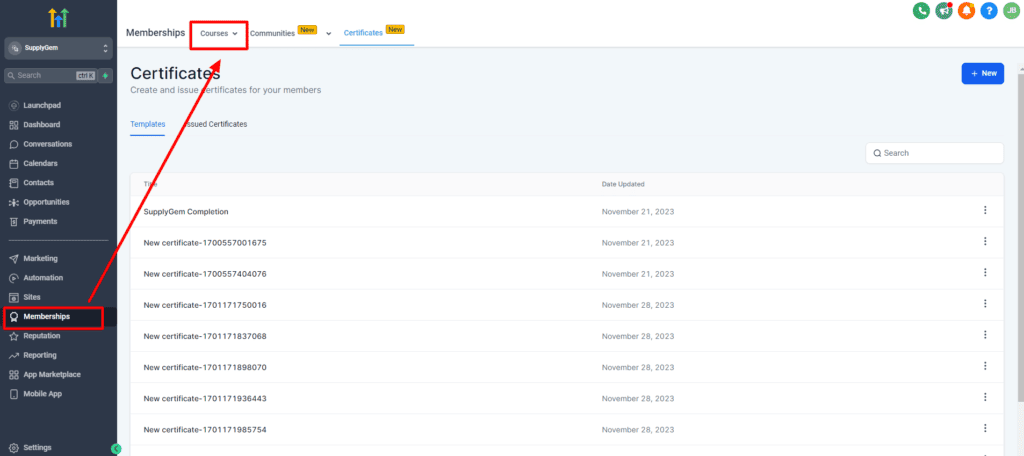Open the Certificates tab in Memberships
The width and height of the screenshot is (1024, 456).
tap(363, 33)
